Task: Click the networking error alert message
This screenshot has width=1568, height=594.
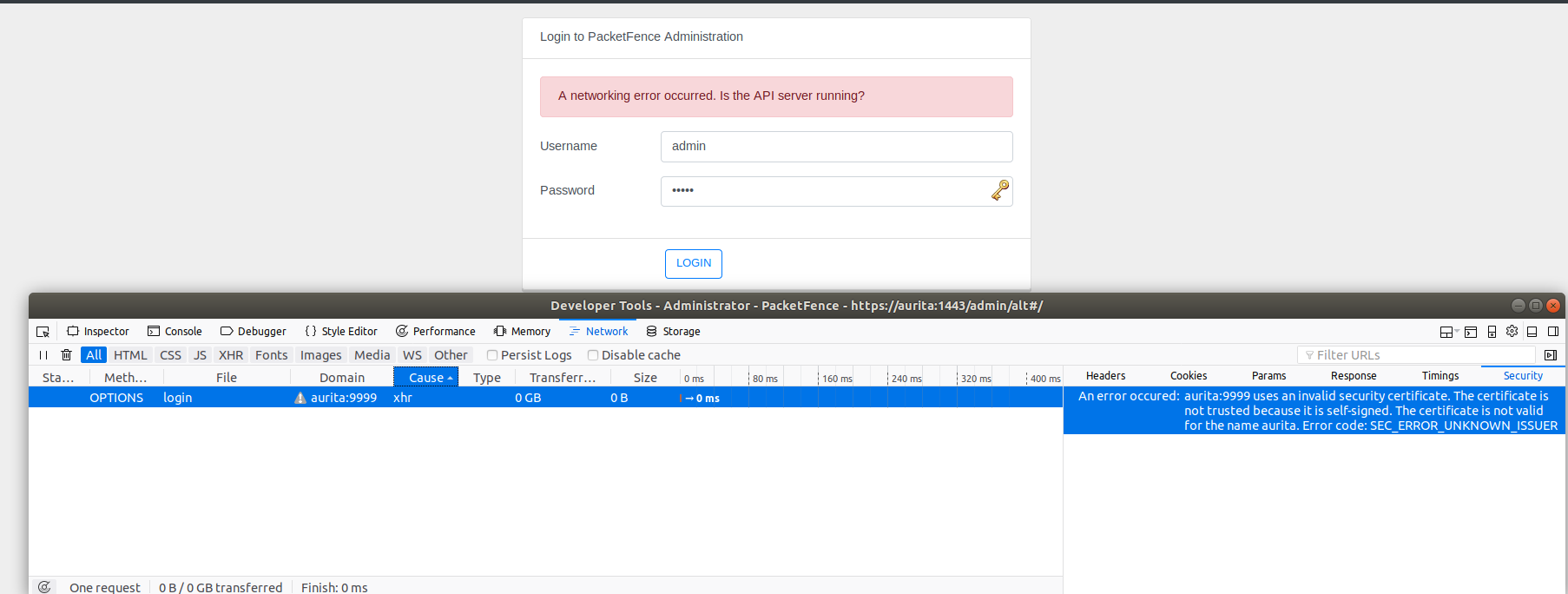Action: [x=776, y=96]
